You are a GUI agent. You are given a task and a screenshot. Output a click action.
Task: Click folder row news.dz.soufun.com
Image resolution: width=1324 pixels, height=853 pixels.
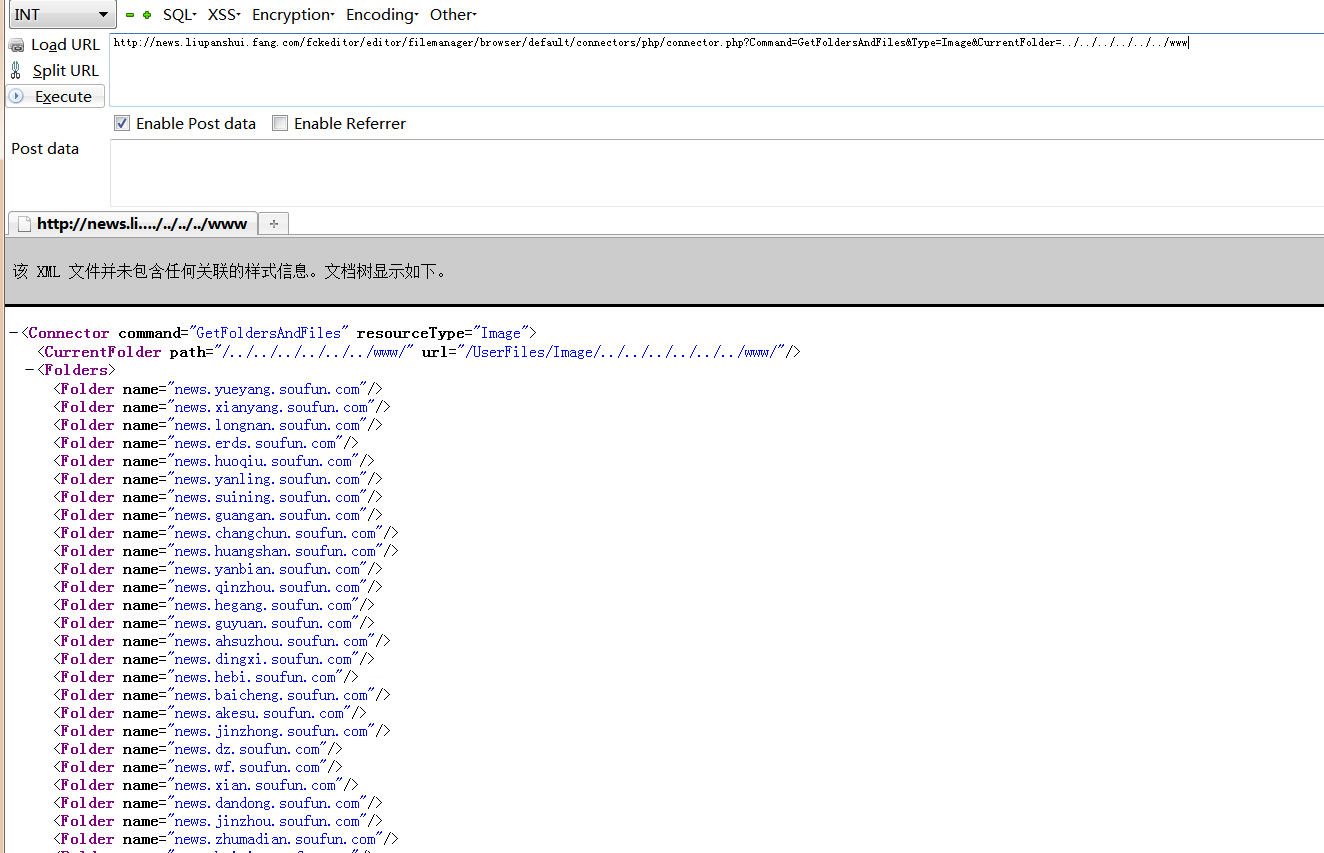point(198,749)
